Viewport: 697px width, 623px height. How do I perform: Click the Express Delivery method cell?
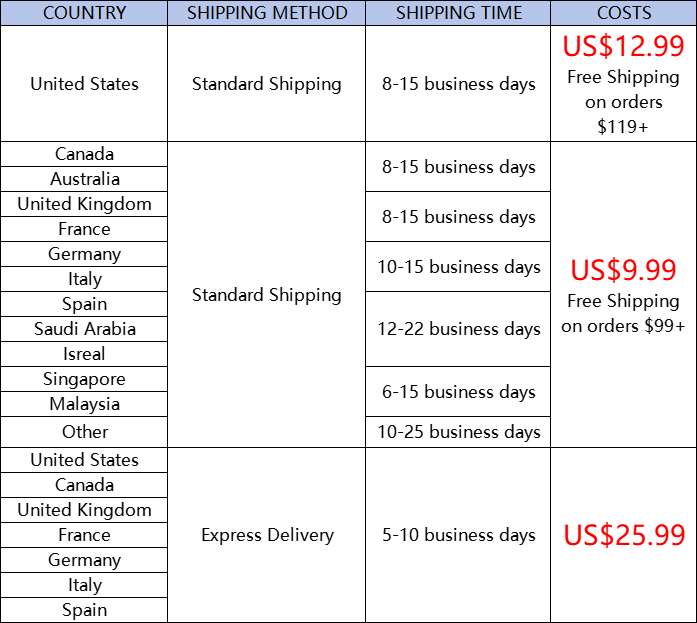pyautogui.click(x=266, y=535)
